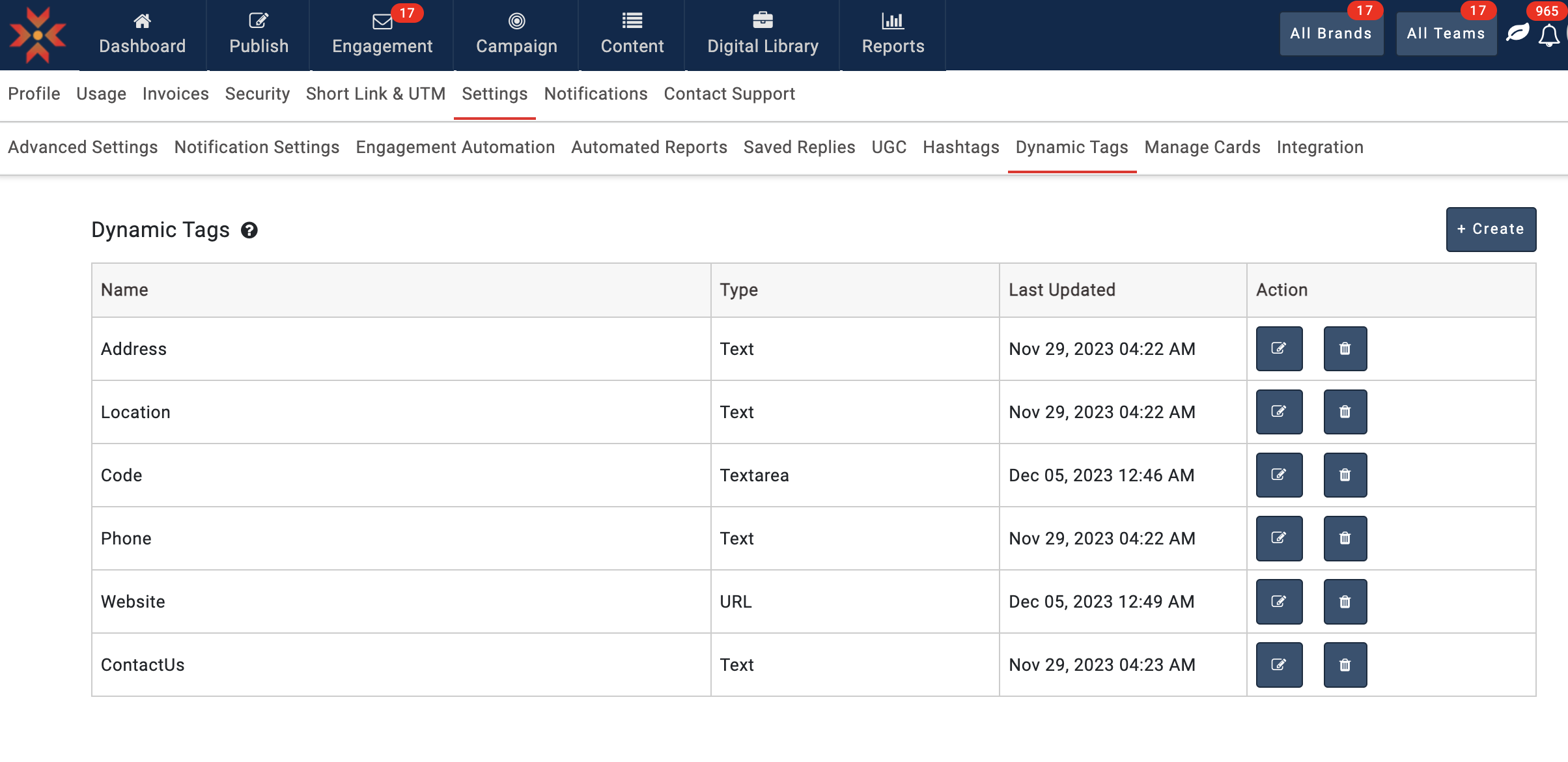Click the leaf icon in header
The width and height of the screenshot is (1568, 762).
[1517, 33]
